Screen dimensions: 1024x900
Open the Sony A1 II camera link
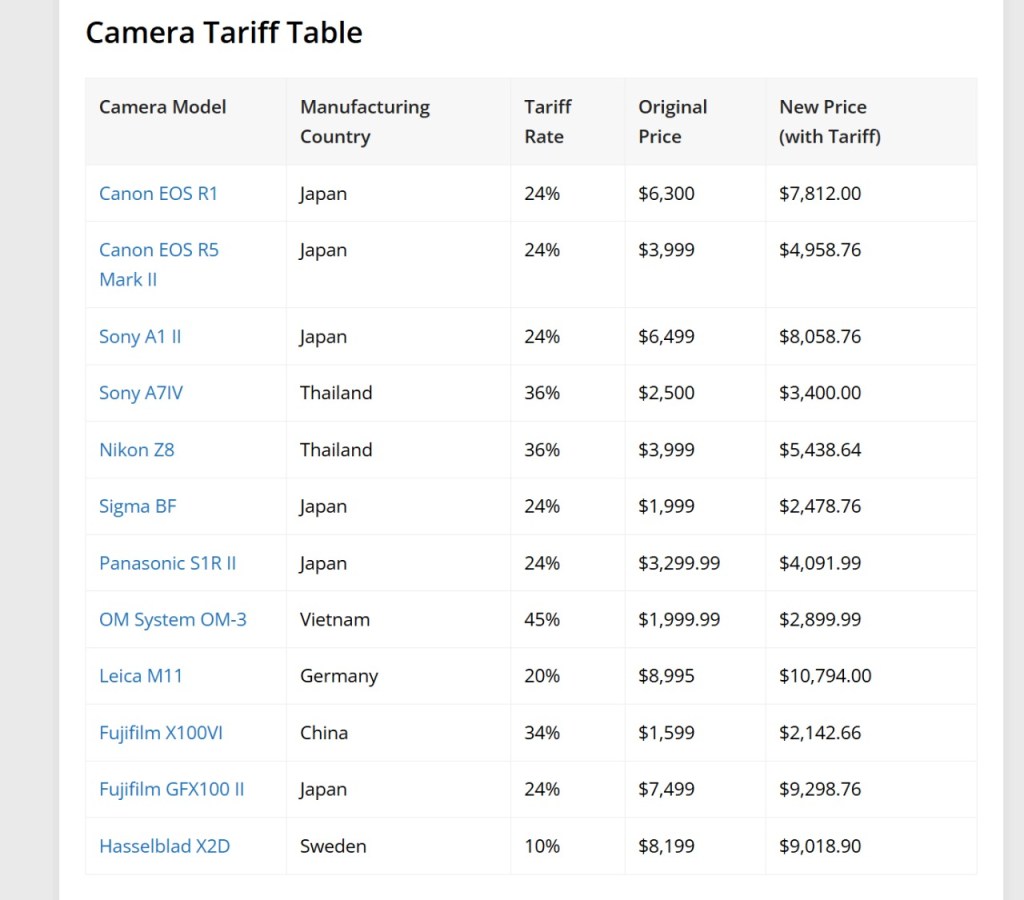pyautogui.click(x=140, y=337)
